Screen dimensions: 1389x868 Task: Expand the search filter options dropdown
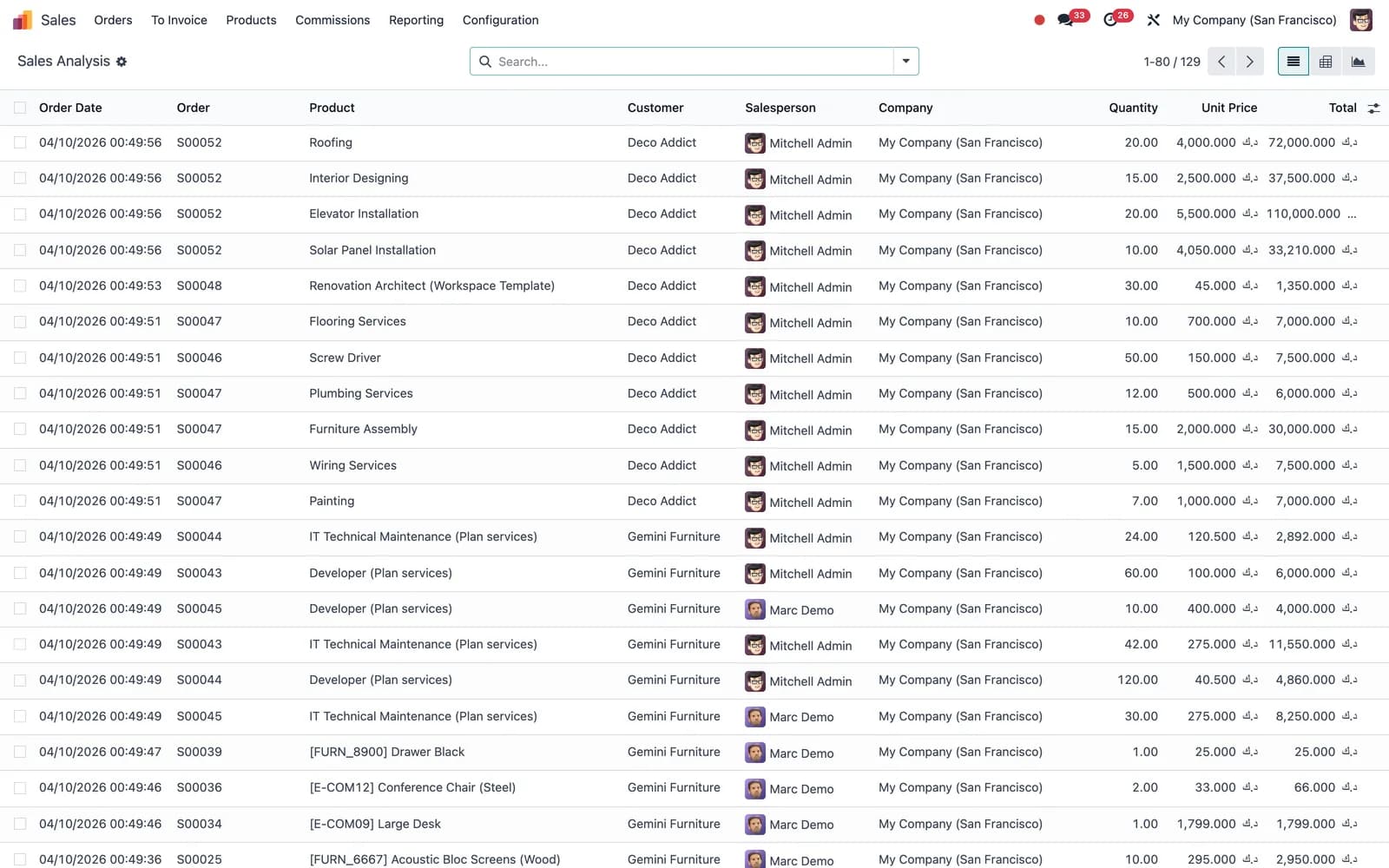(x=905, y=62)
